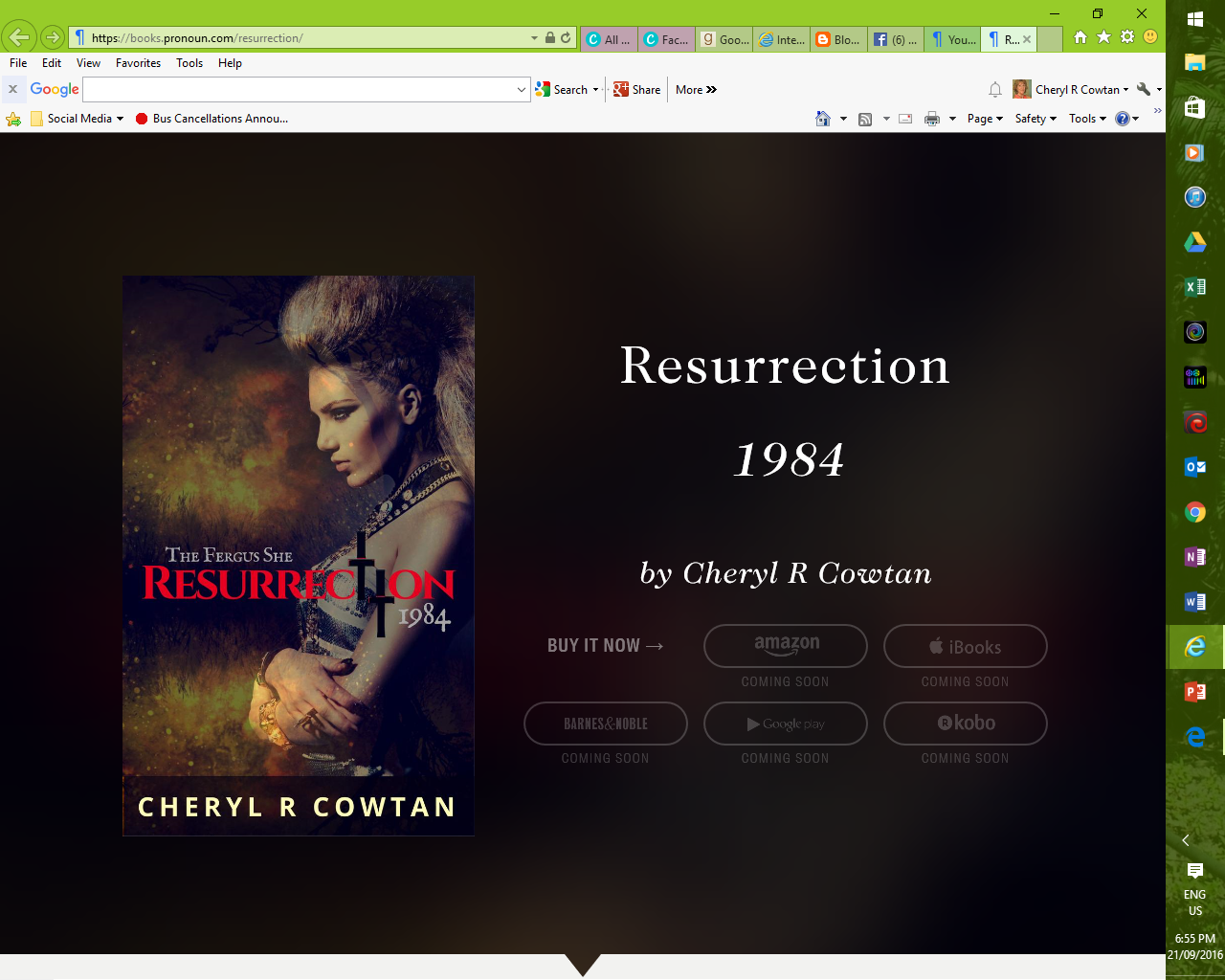Expand the More toolbar options
The image size is (1225, 980).
pyautogui.click(x=696, y=89)
